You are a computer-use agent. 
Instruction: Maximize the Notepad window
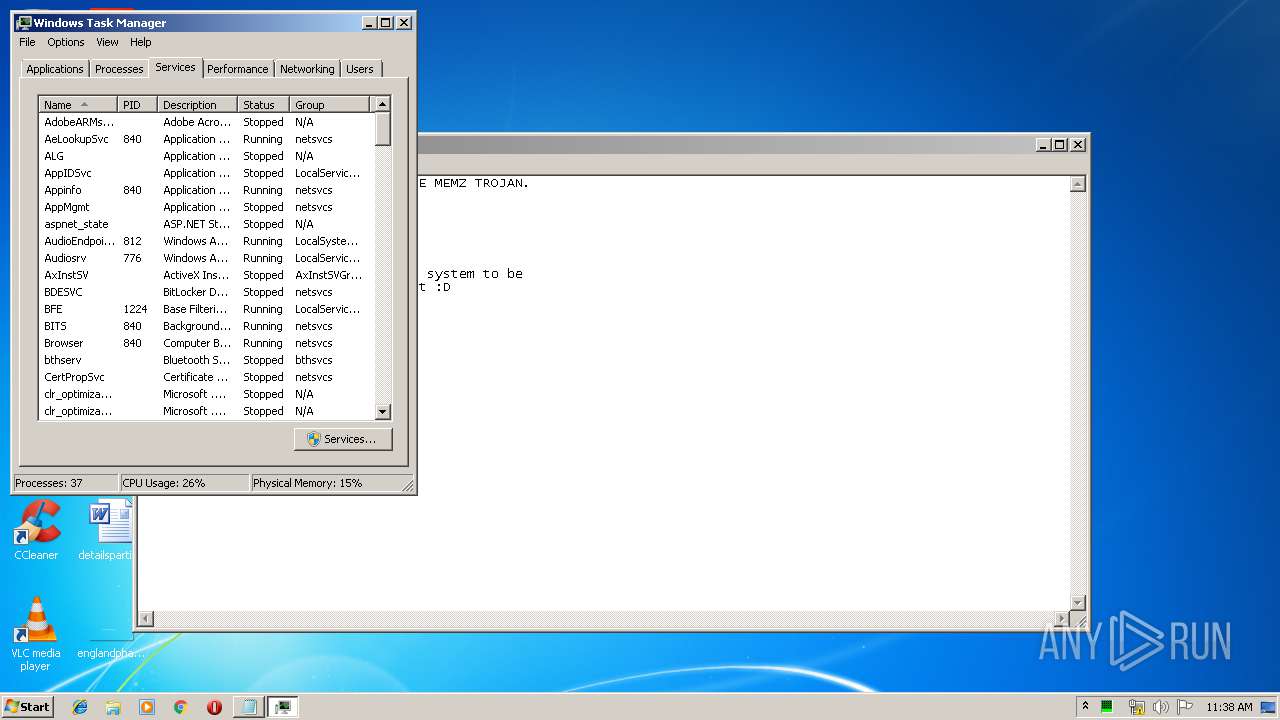[x=1060, y=144]
